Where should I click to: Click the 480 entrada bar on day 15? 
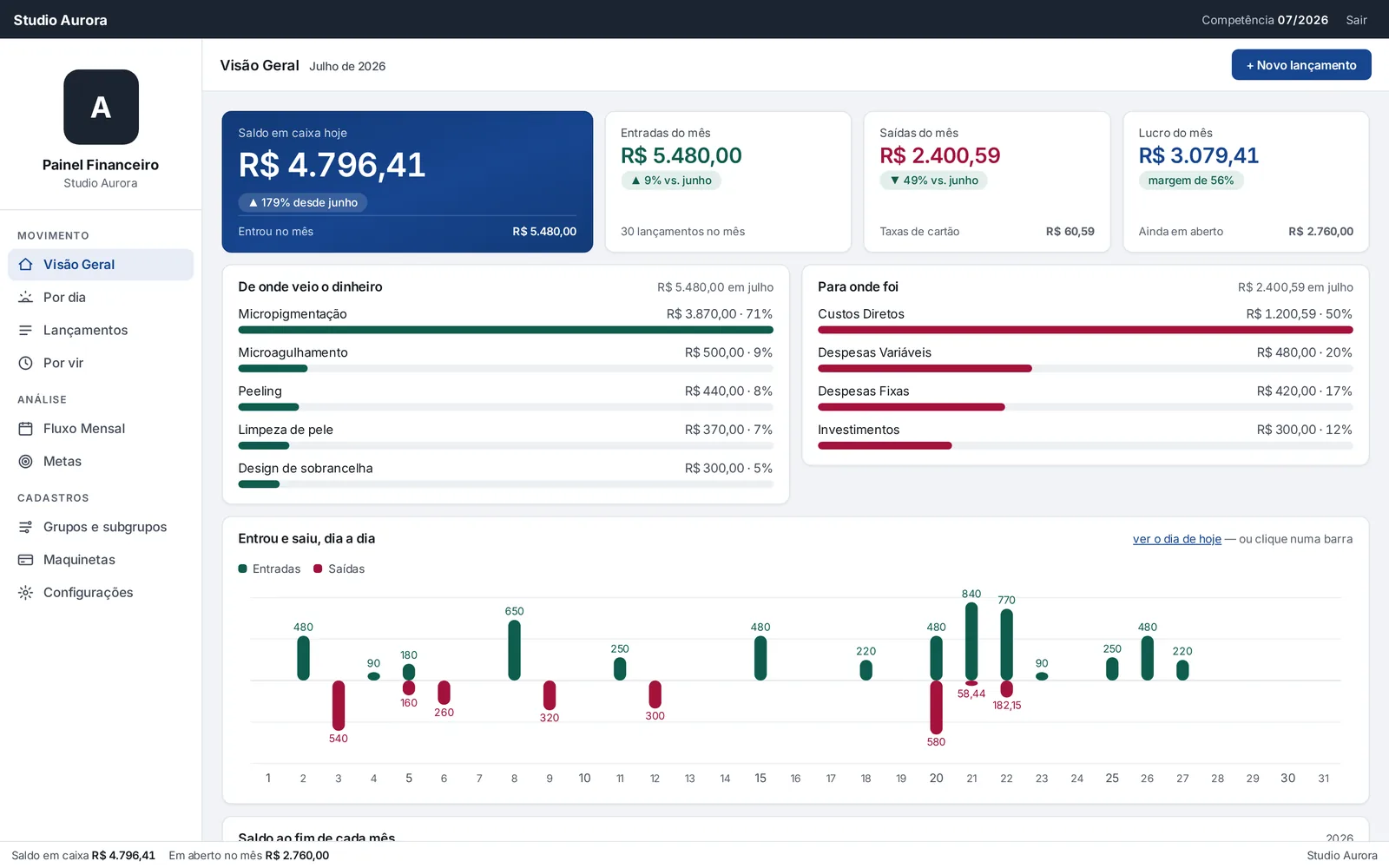click(760, 658)
